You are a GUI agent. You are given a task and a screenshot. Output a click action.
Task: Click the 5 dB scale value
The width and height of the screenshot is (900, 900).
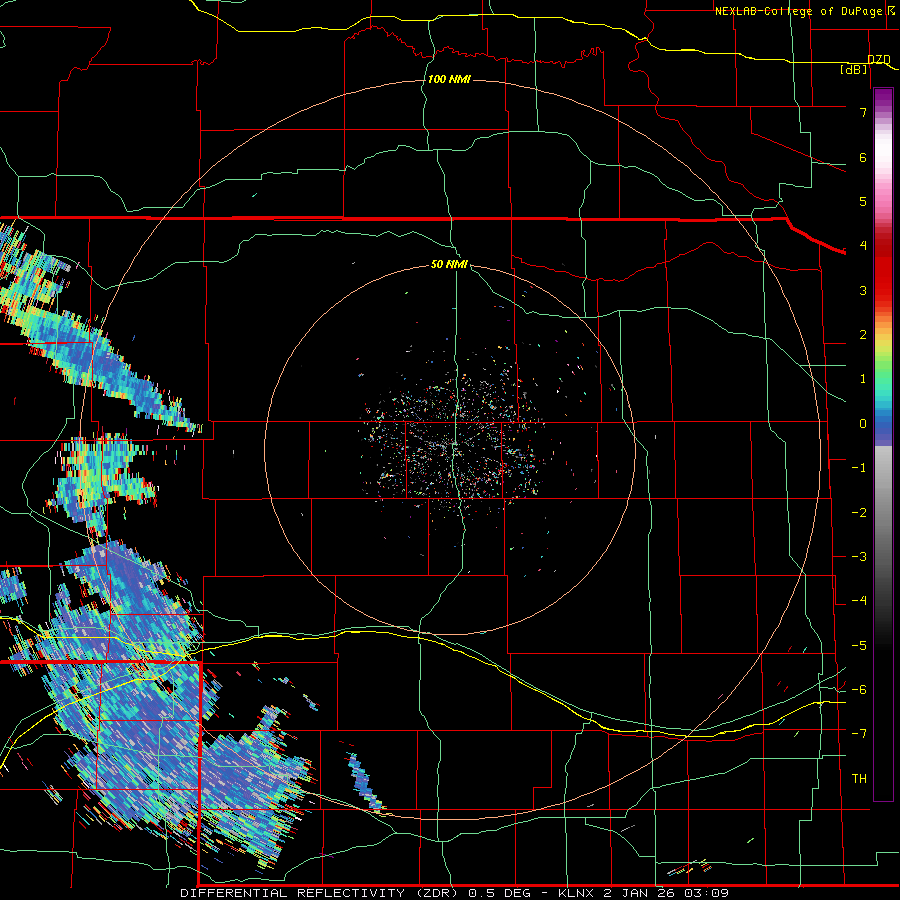click(x=863, y=201)
